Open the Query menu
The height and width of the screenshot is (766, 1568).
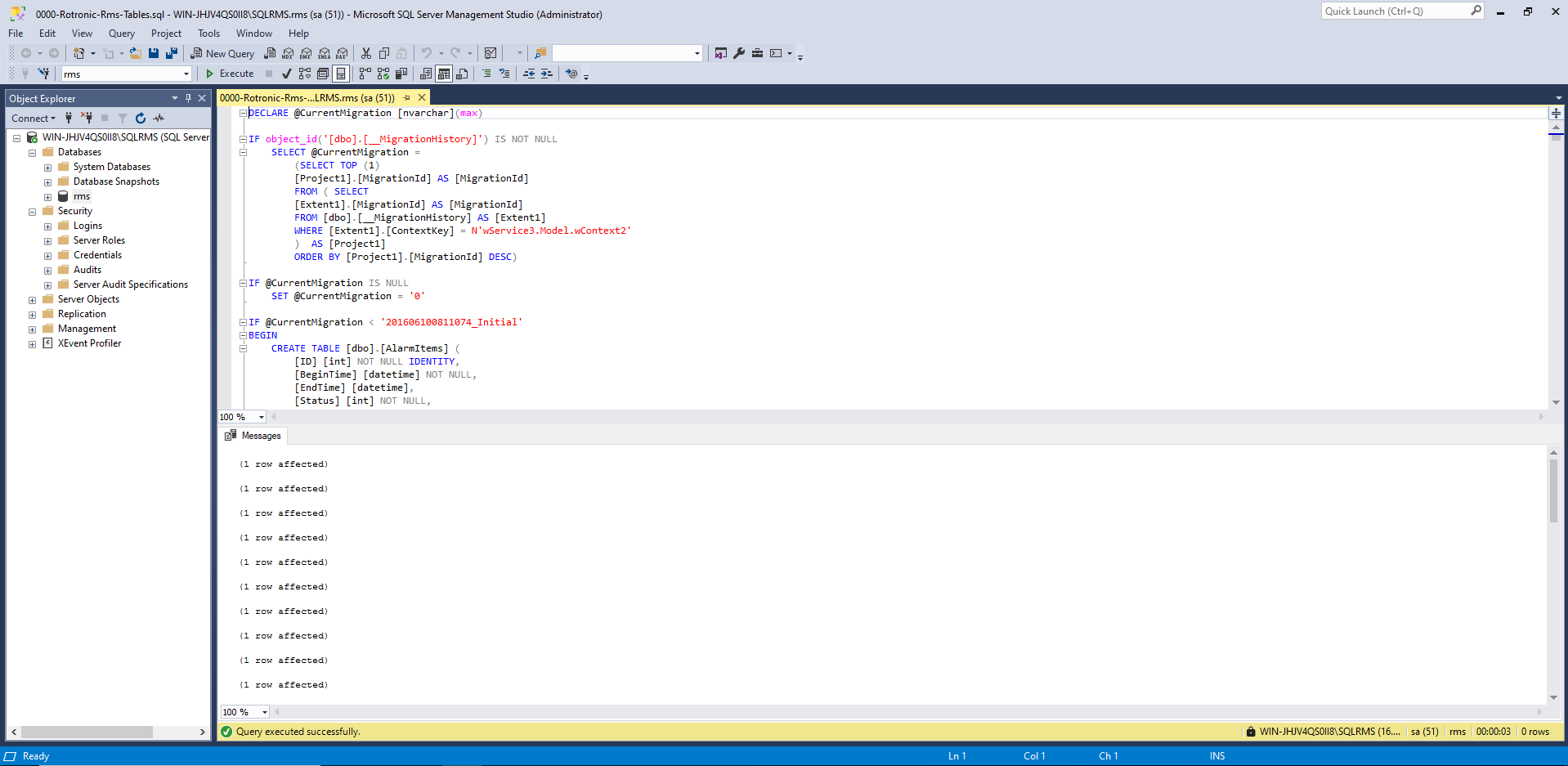(122, 34)
